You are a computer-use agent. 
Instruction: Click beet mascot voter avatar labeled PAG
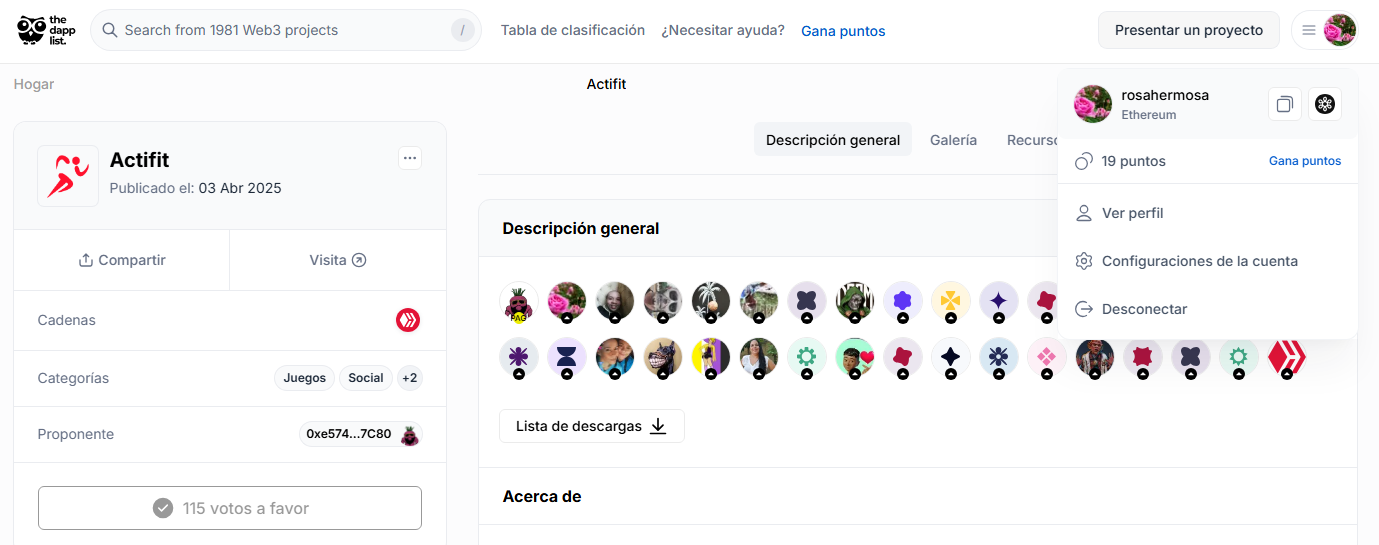point(519,301)
